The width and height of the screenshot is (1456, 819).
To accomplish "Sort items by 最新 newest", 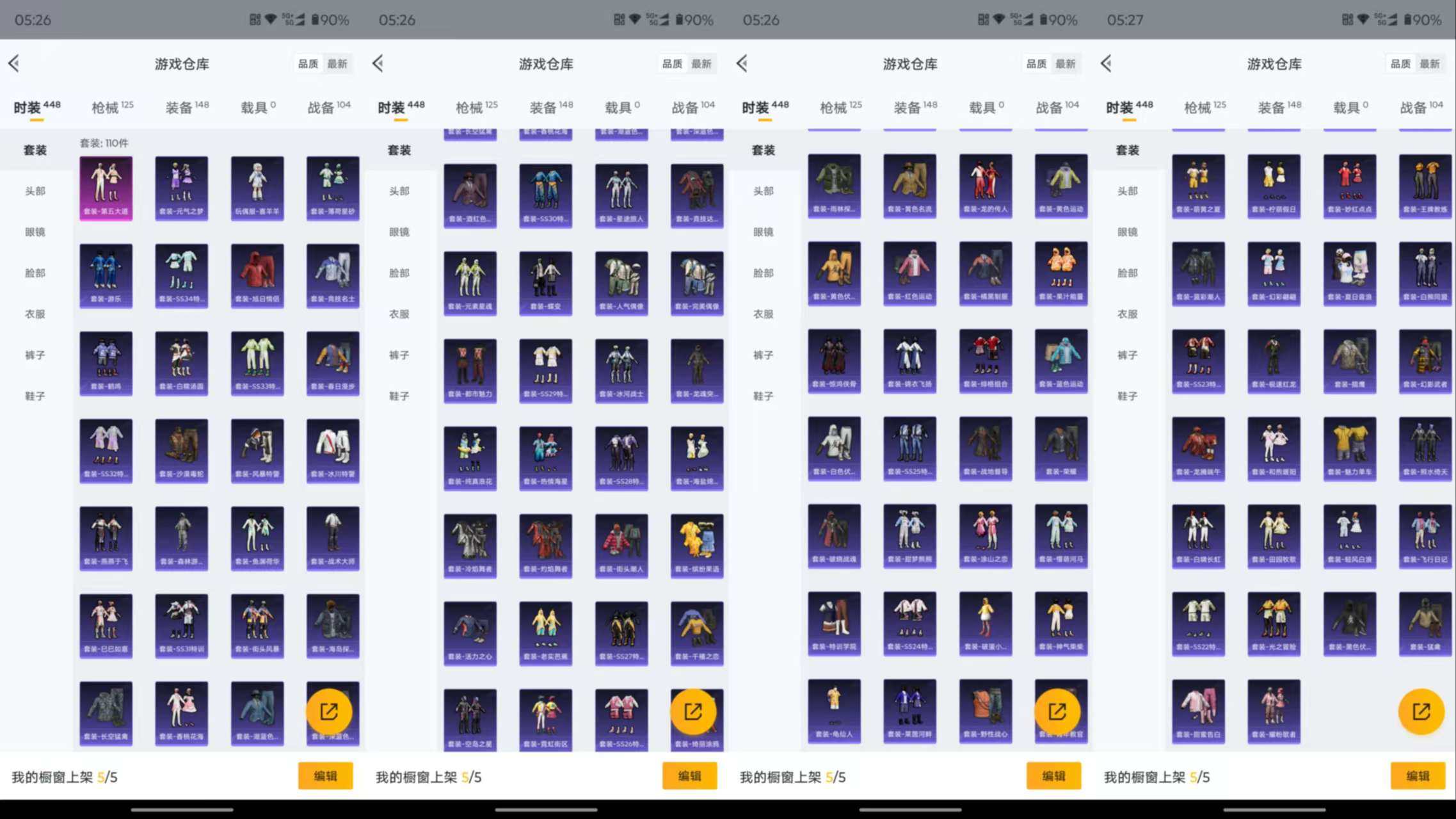I will tap(338, 63).
